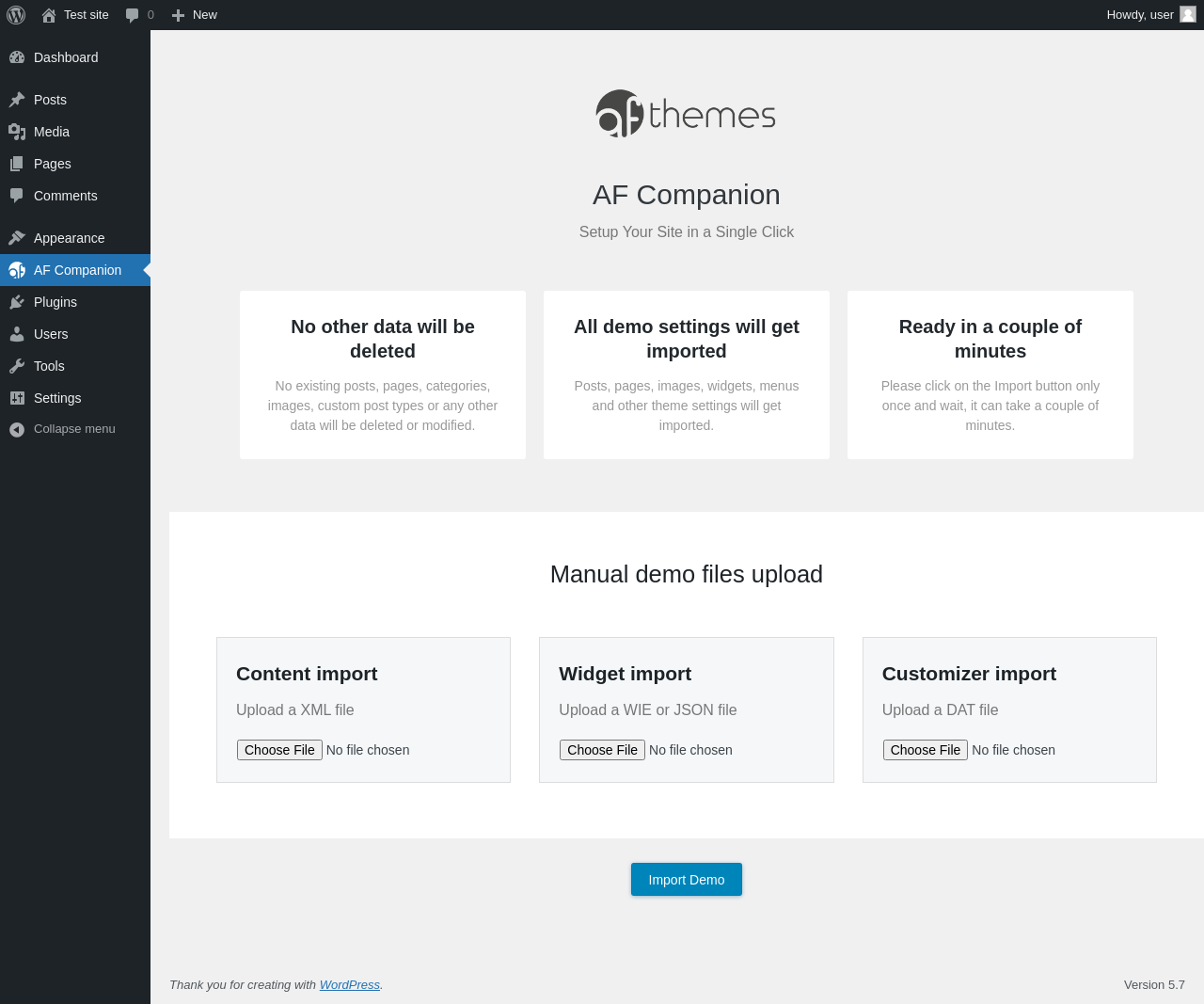Click the Import Demo button
The image size is (1204, 1004).
(x=687, y=880)
